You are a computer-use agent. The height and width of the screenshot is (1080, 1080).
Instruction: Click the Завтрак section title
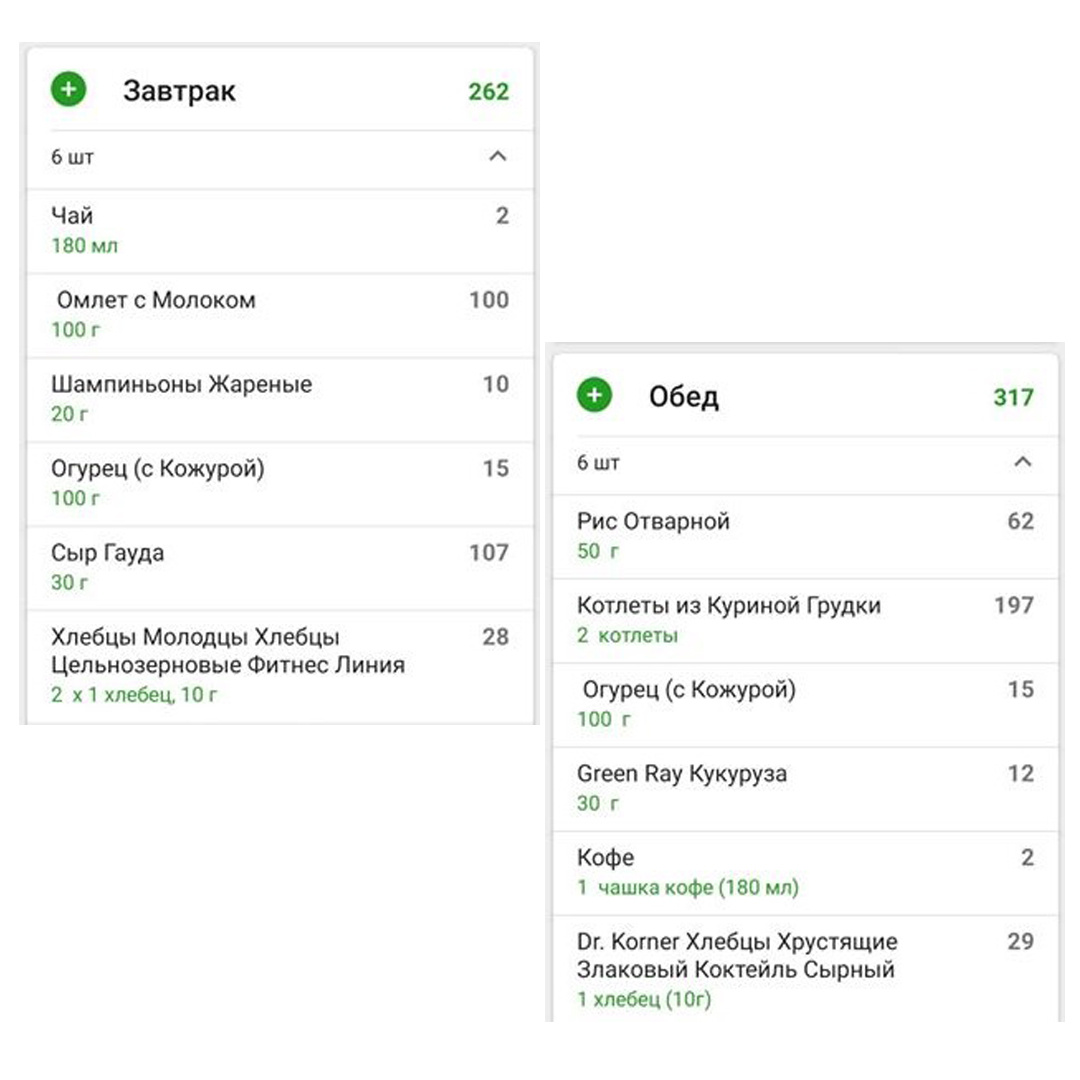click(x=179, y=91)
